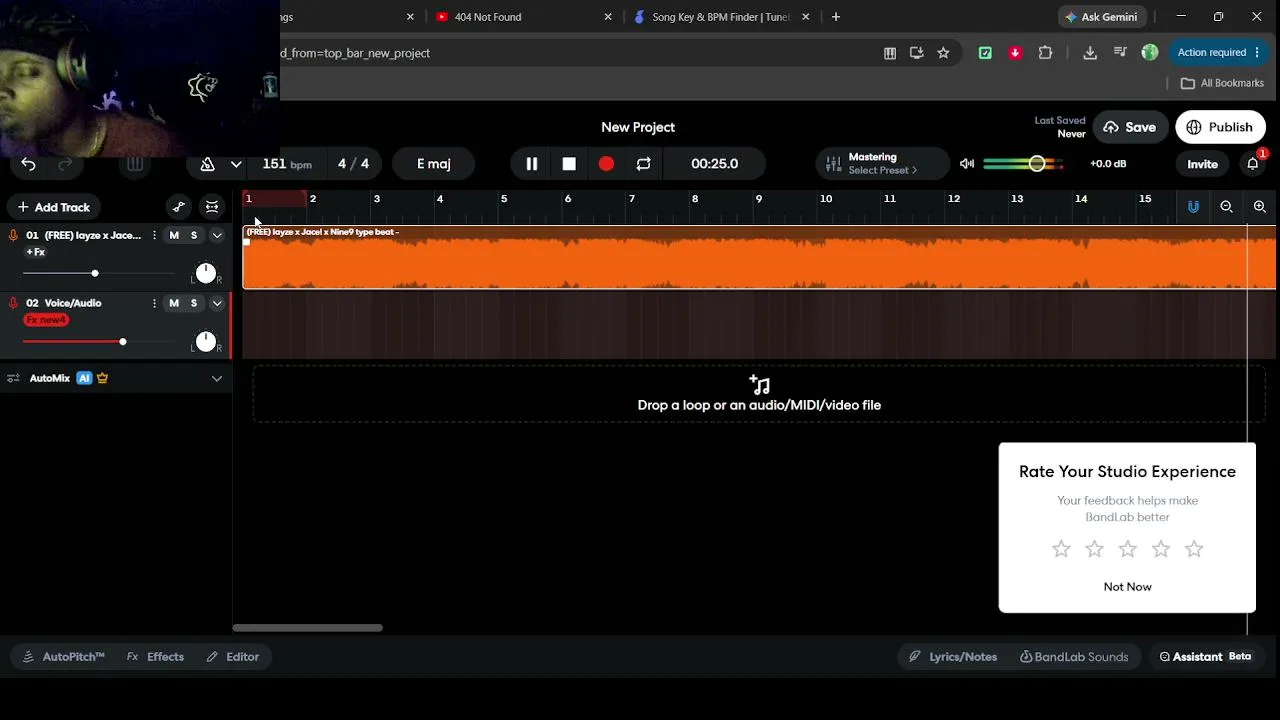This screenshot has width=1280, height=720.
Task: Solo track 01
Action: click(x=194, y=235)
